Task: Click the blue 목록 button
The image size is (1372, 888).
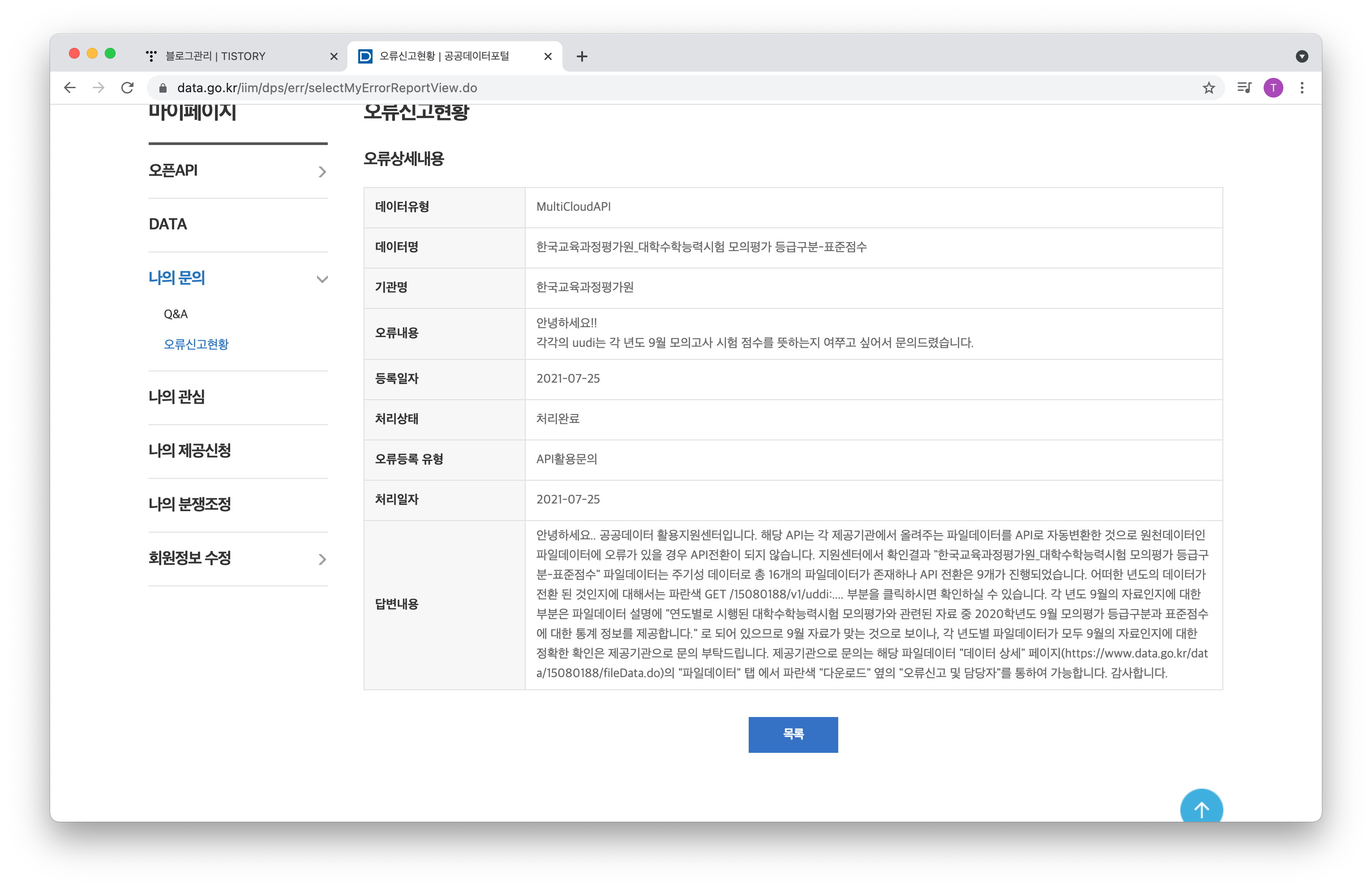Action: click(x=793, y=734)
